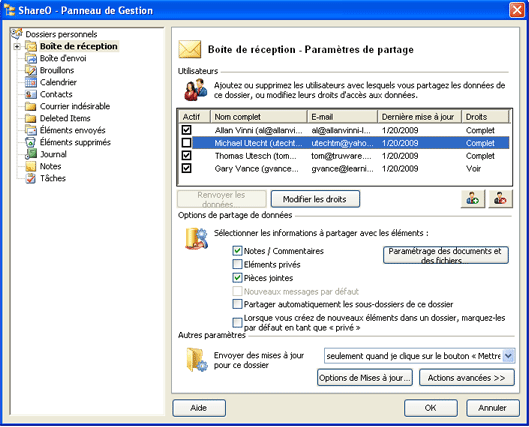Click the Dossiers personnels root icon

pyautogui.click(x=17, y=34)
